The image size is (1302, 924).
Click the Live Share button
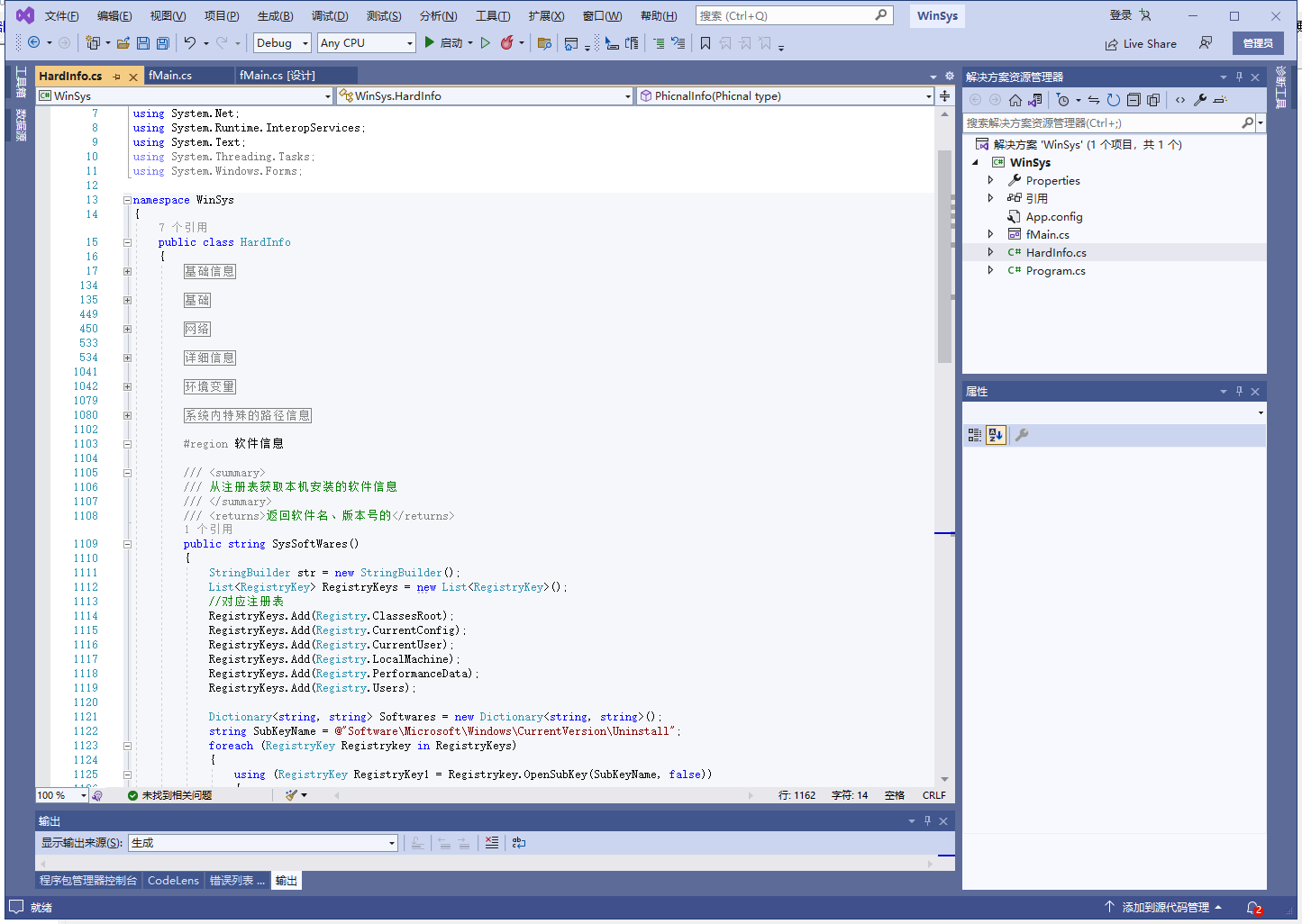(x=1141, y=43)
